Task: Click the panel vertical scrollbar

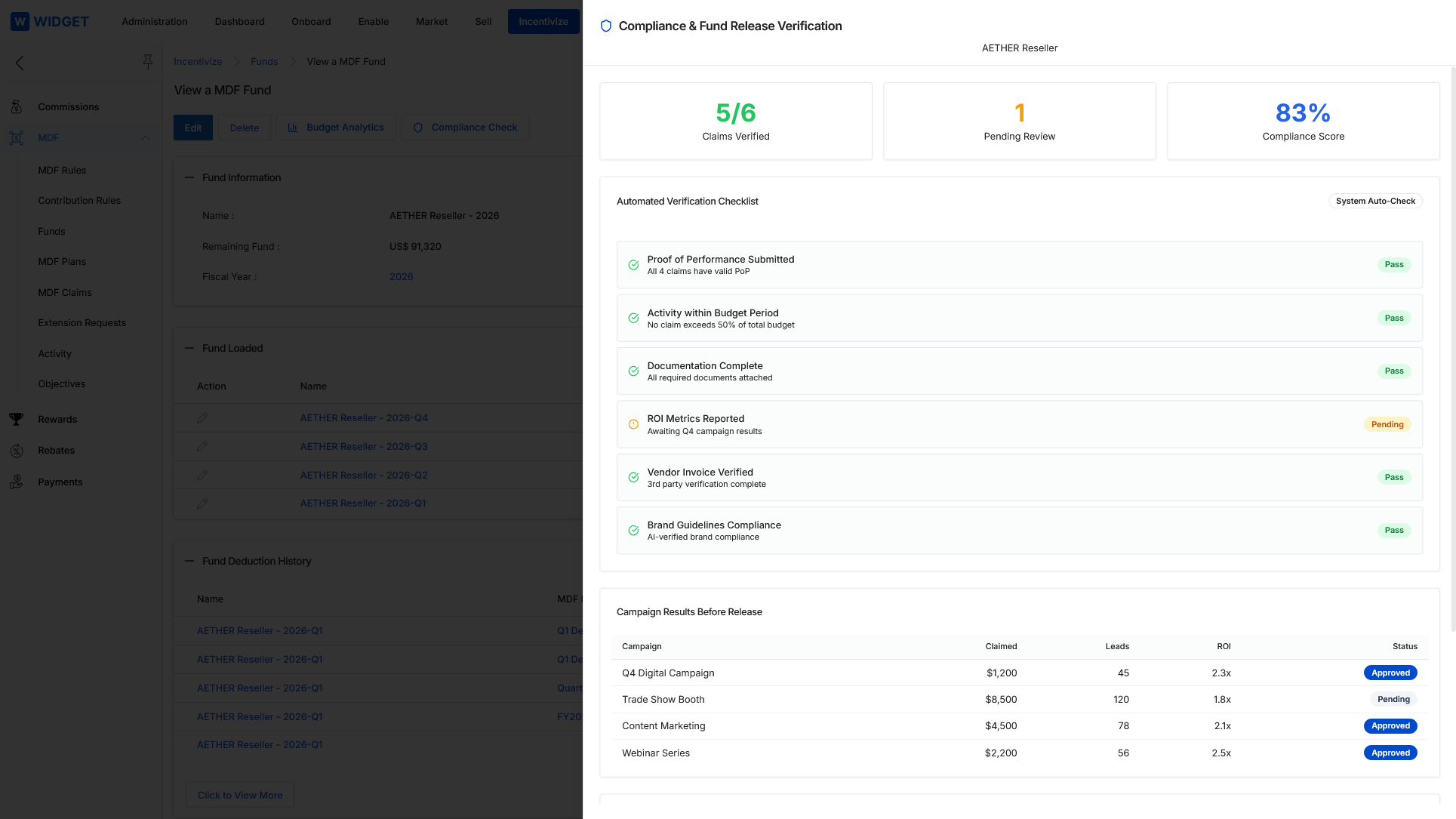Action: tap(1453, 349)
